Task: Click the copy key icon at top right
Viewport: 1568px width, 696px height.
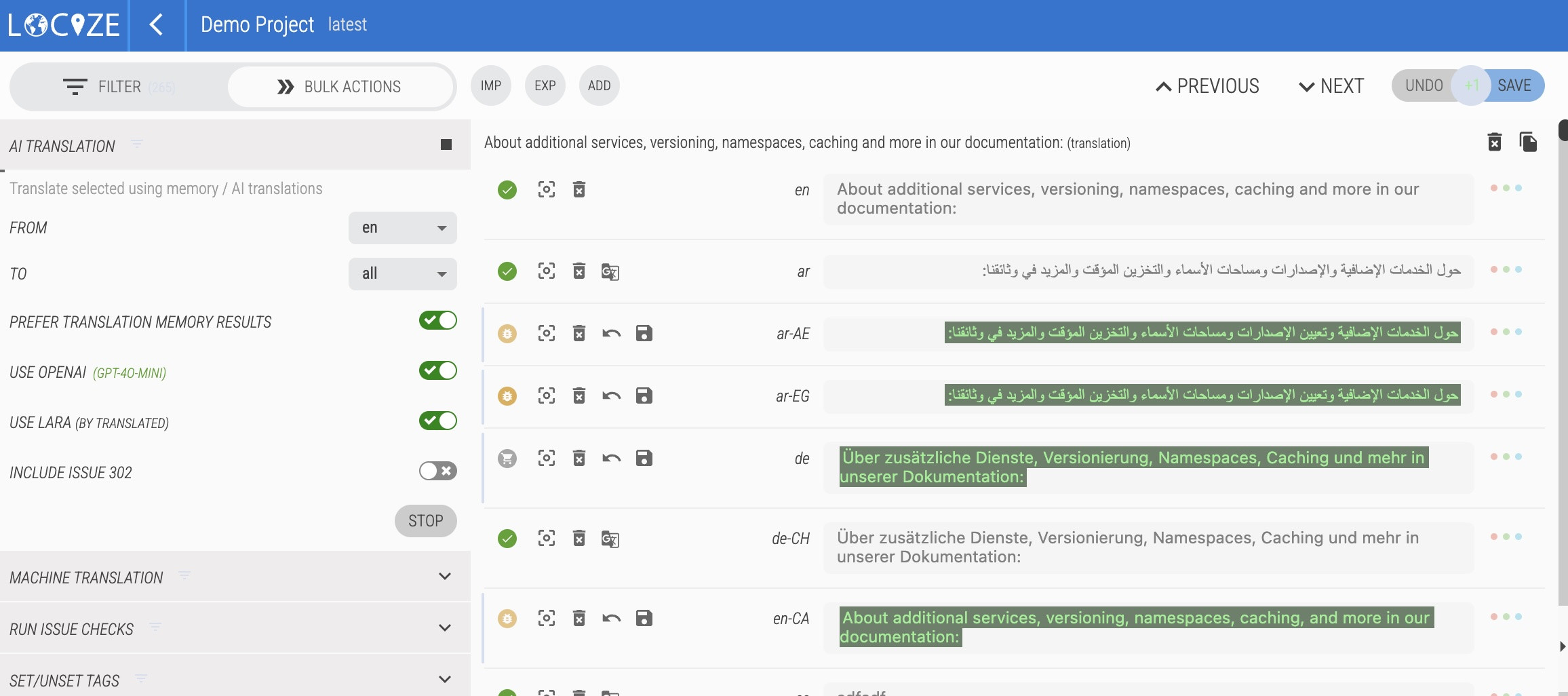Action: click(1528, 142)
